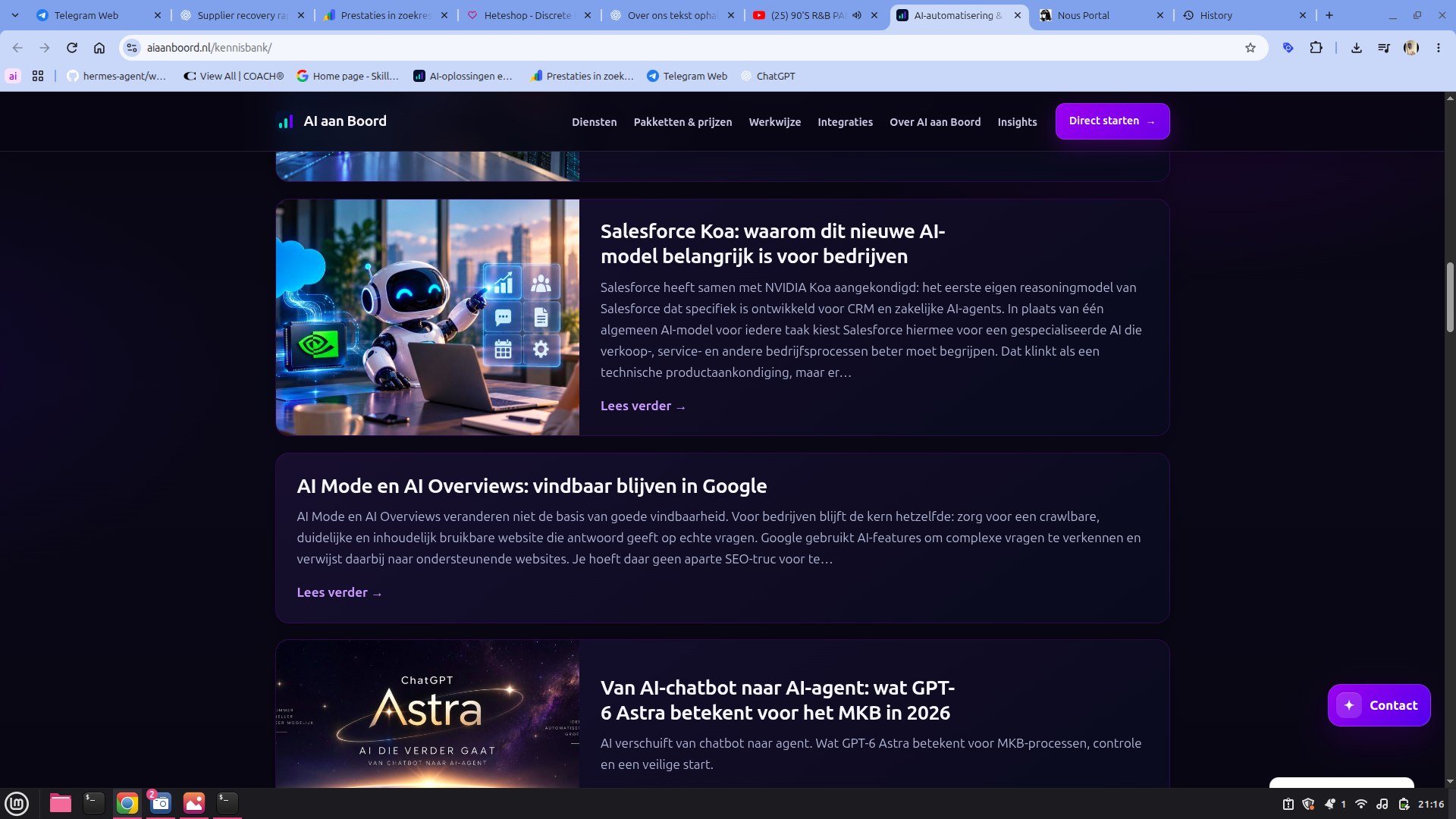Click Lees verder under AI Mode article
Viewport: 1456px width, 819px height.
[340, 593]
